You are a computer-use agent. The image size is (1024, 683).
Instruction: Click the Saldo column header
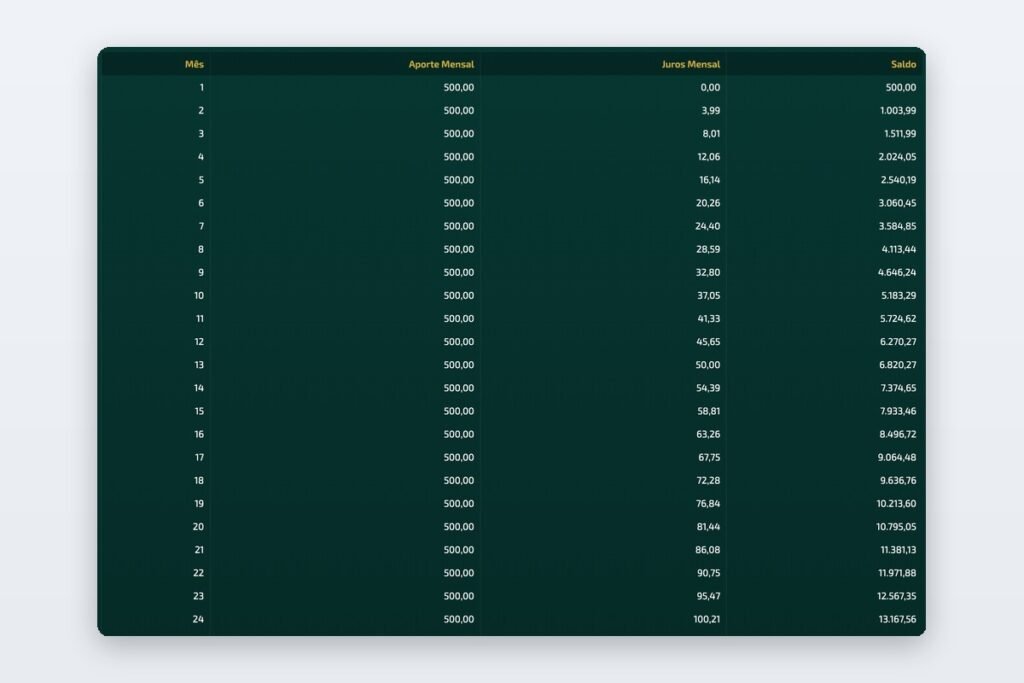[x=904, y=64]
